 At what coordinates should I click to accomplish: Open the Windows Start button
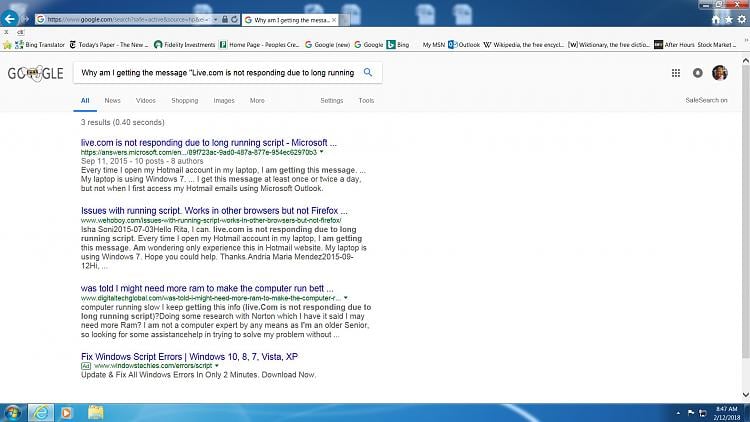point(12,412)
